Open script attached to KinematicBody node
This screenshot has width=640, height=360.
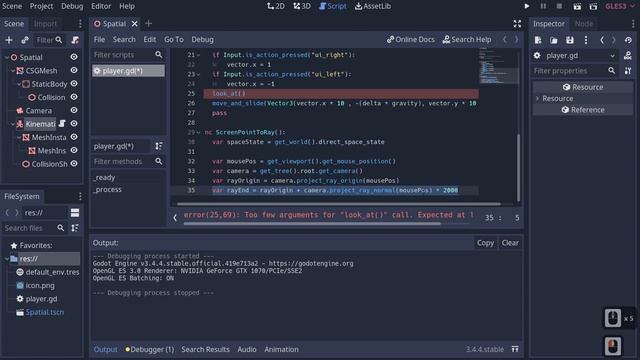(x=62, y=123)
